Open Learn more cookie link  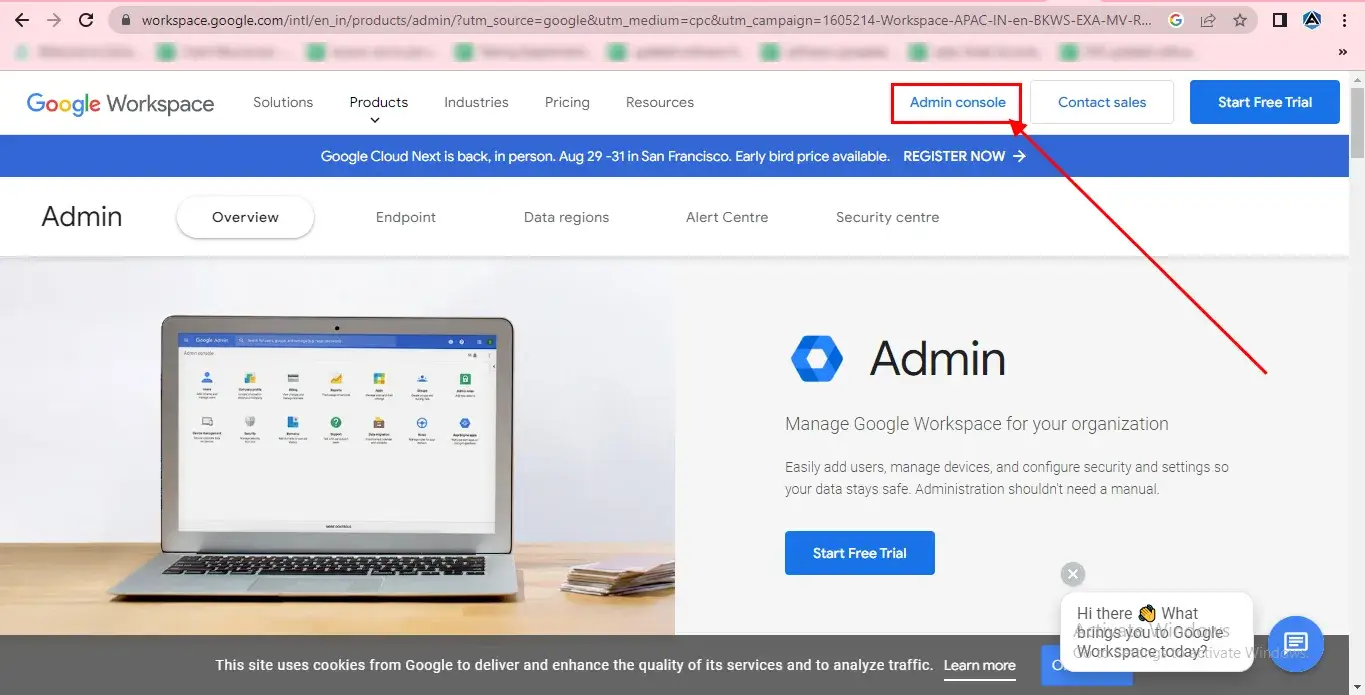(x=979, y=665)
